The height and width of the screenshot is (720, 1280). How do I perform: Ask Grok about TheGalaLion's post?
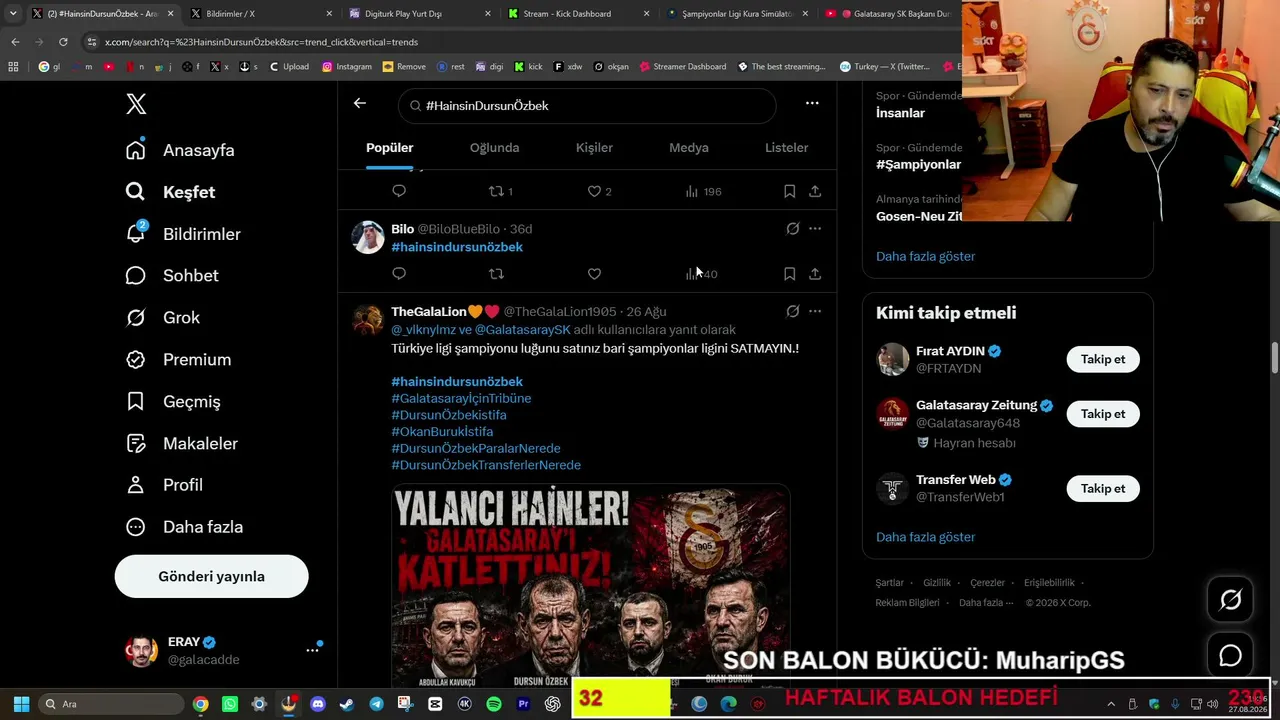pos(793,312)
